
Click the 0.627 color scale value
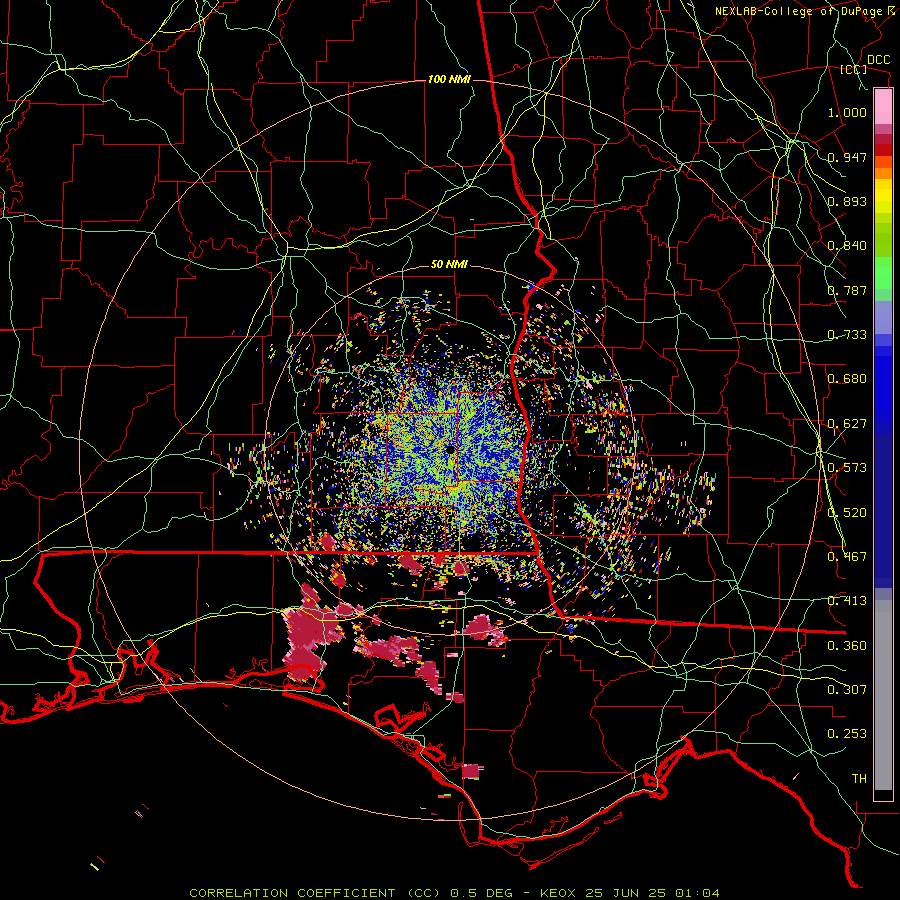coord(847,424)
